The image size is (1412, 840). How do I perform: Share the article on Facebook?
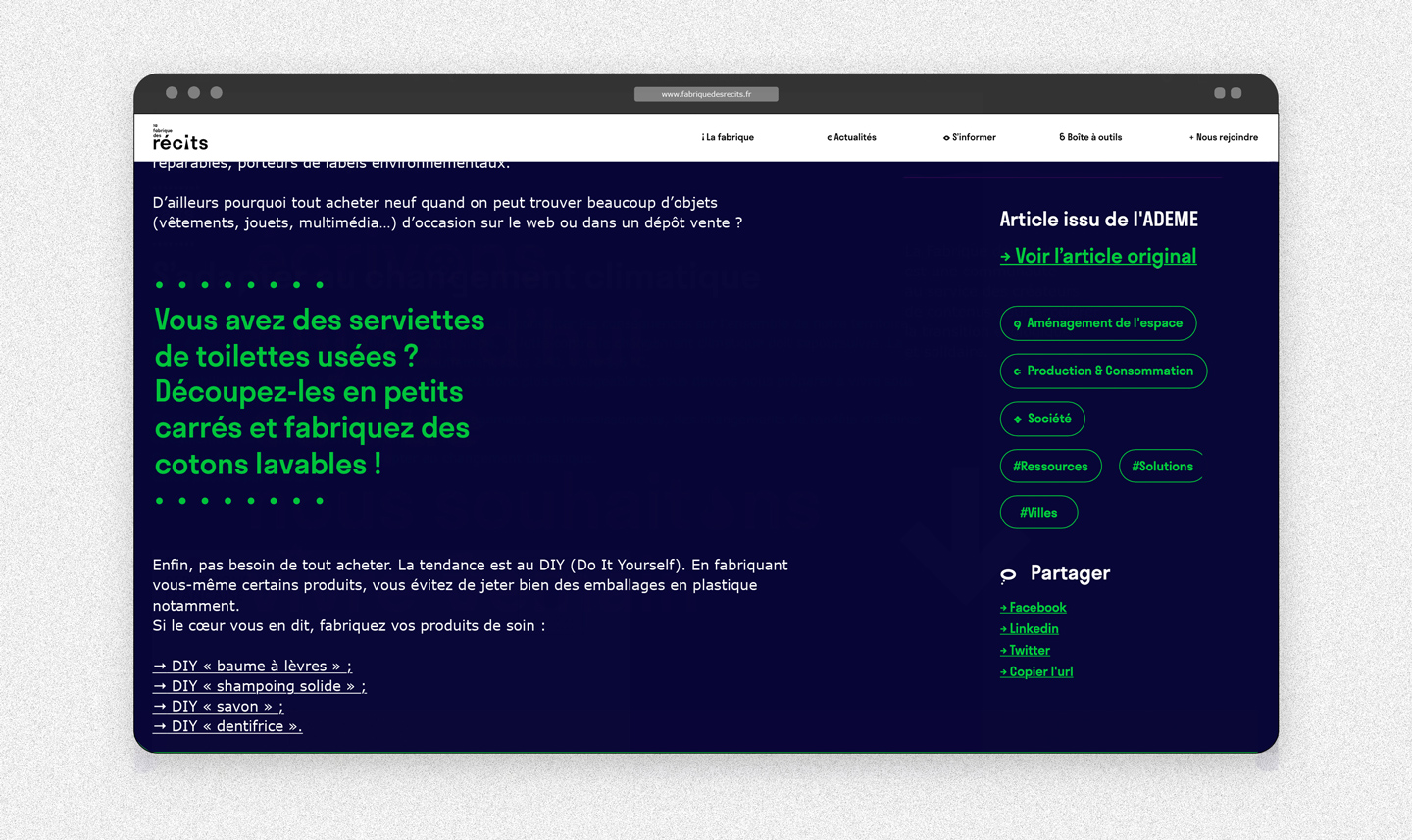click(1033, 608)
